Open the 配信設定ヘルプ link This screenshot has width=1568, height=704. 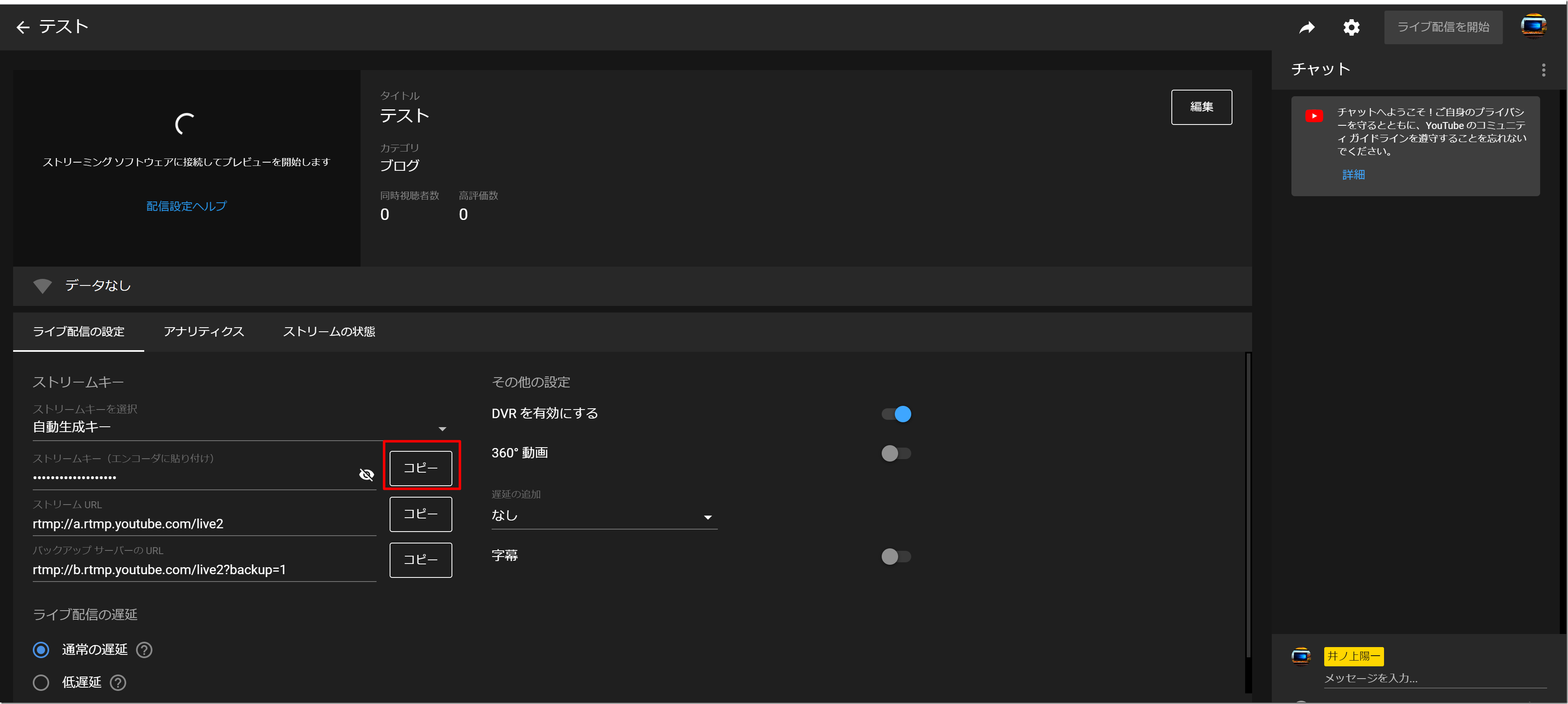186,206
